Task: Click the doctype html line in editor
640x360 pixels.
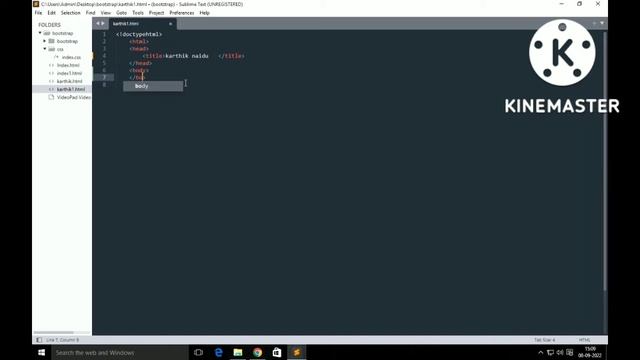Action: tap(139, 34)
